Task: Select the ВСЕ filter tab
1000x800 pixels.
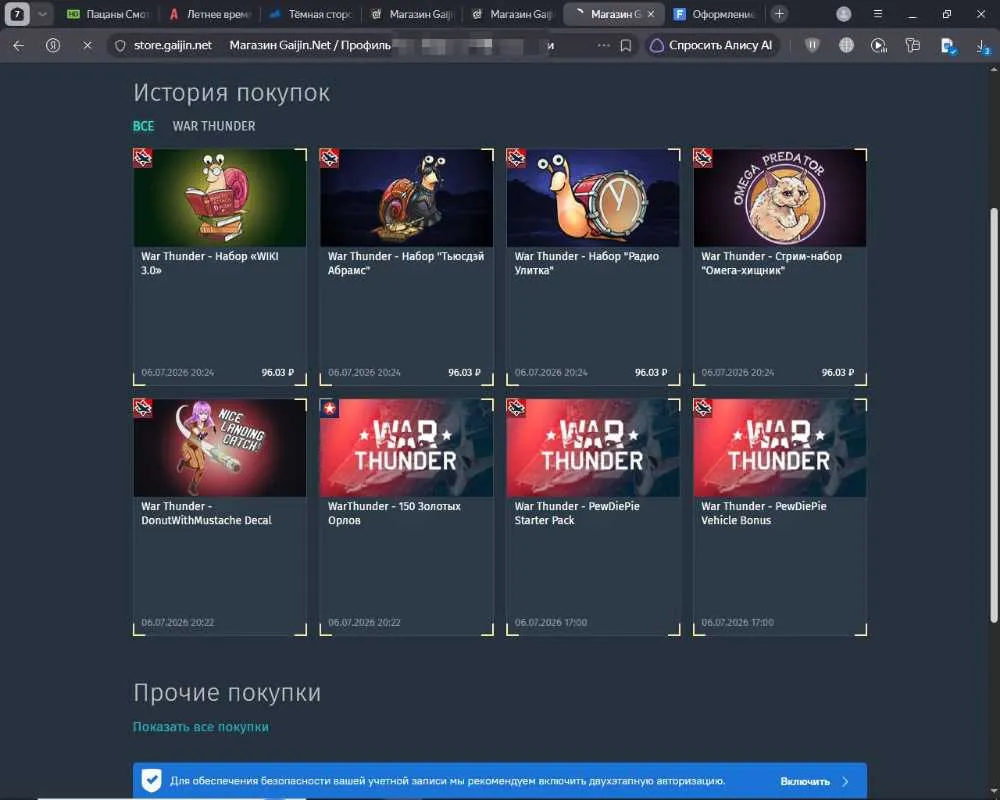Action: (143, 126)
